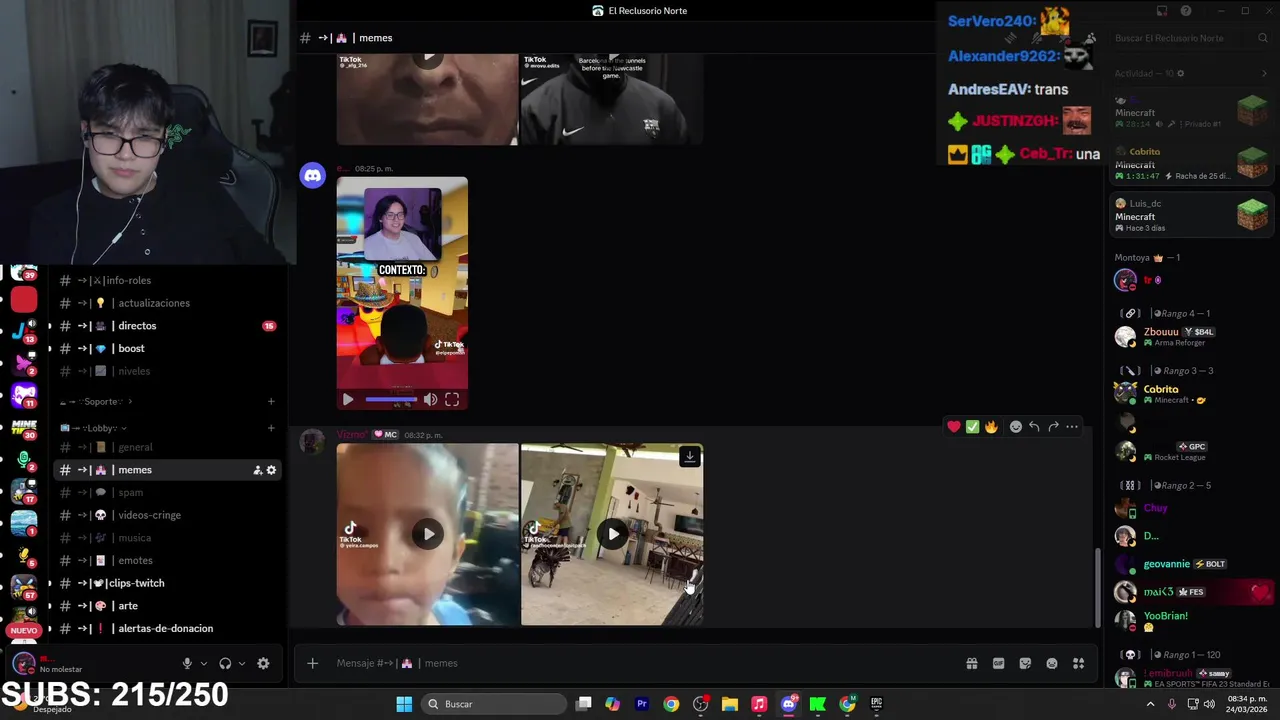This screenshot has height=720, width=1280.
Task: Open Luis_dc Minecraft activity card
Action: tap(1191, 215)
